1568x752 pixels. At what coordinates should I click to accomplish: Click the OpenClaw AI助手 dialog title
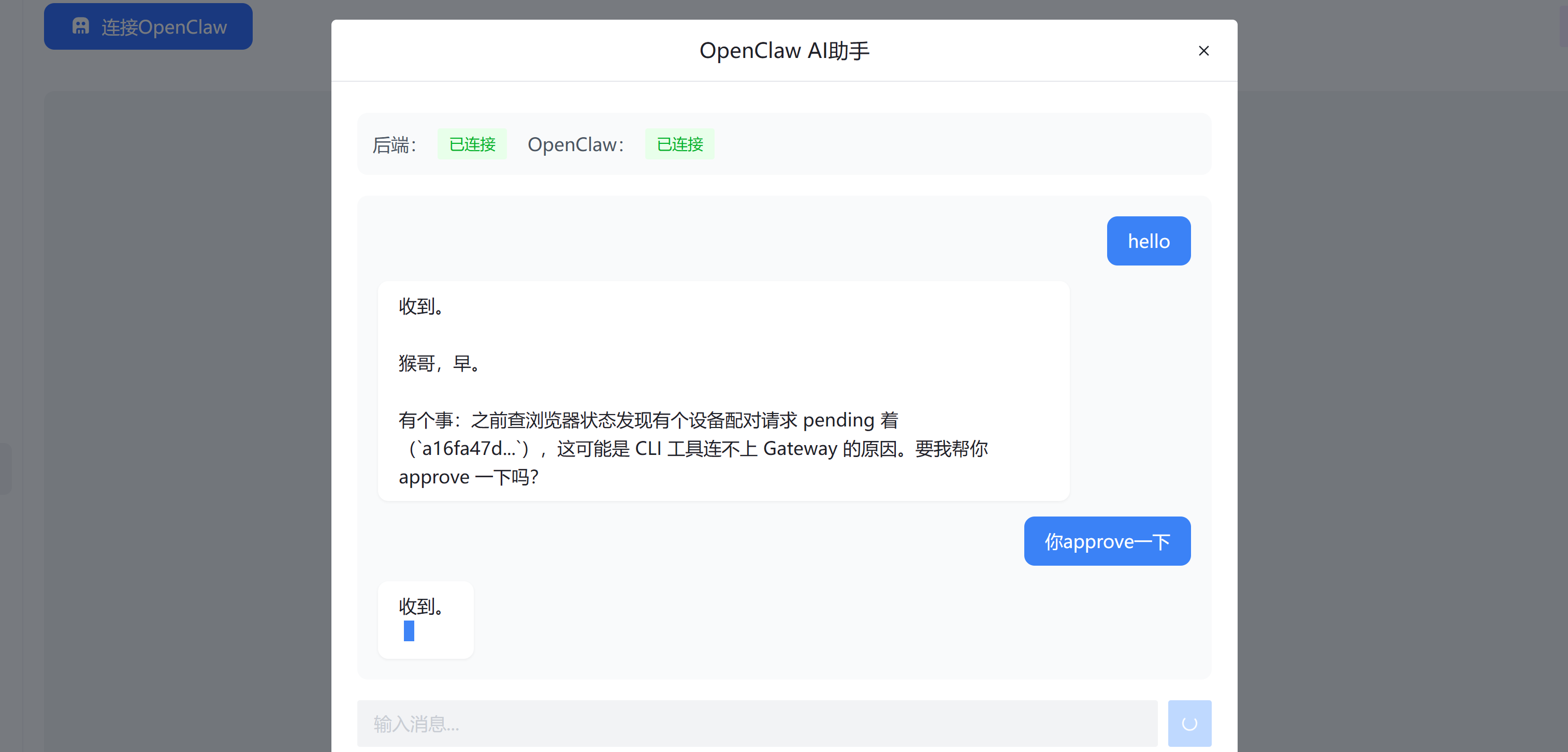coord(784,51)
